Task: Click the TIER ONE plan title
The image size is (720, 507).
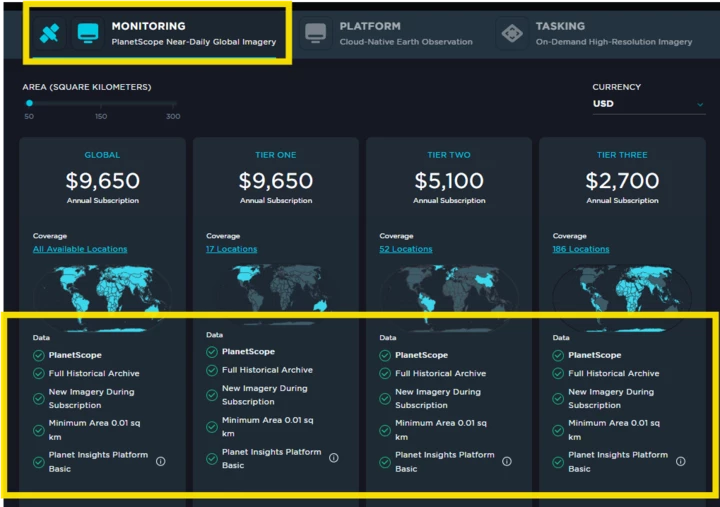Action: 276,155
